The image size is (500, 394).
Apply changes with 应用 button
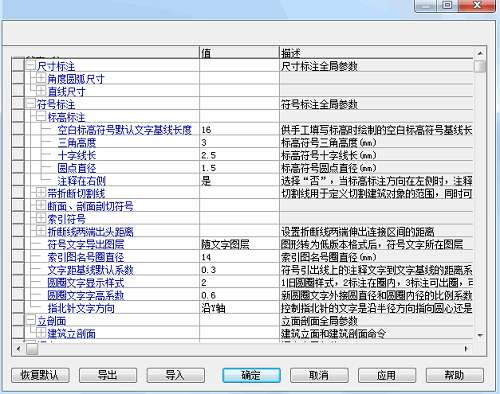pos(387,375)
